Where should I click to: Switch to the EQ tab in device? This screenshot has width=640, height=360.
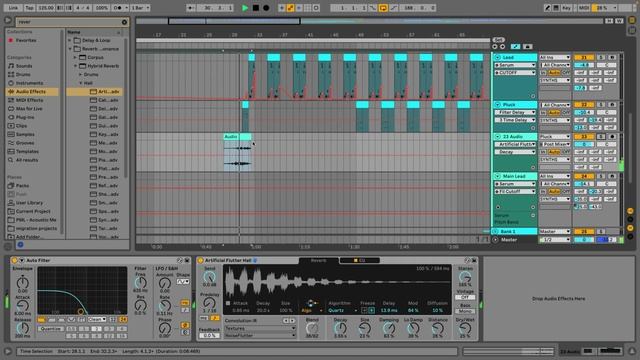coord(360,260)
